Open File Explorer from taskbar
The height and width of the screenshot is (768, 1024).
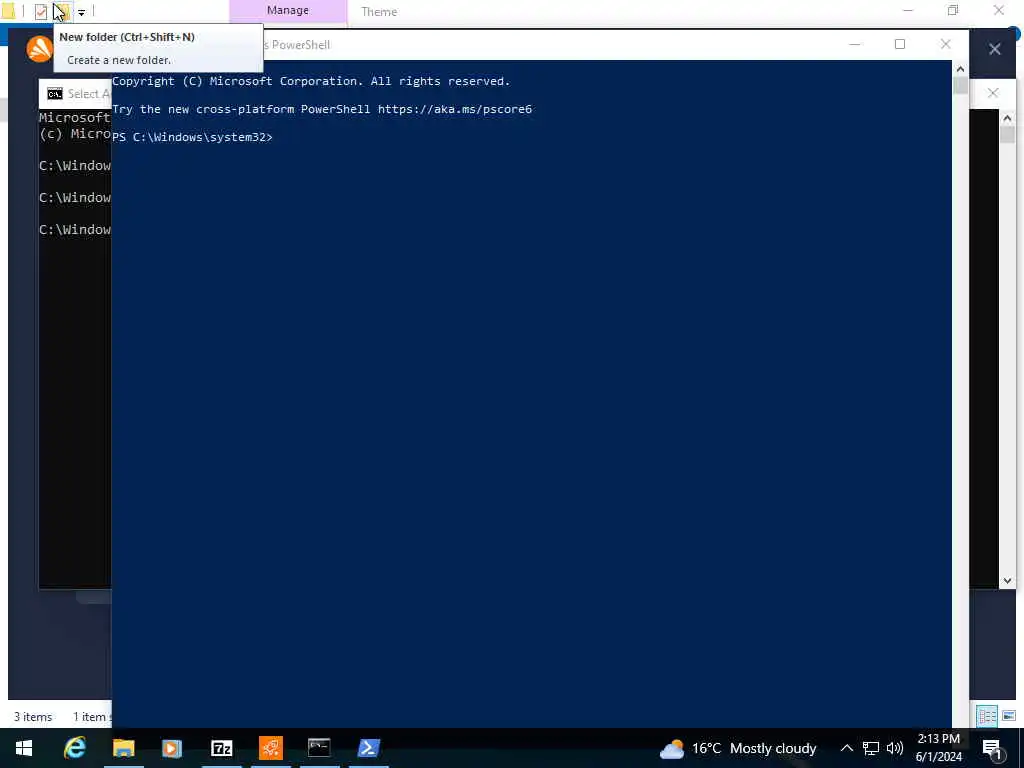(123, 748)
